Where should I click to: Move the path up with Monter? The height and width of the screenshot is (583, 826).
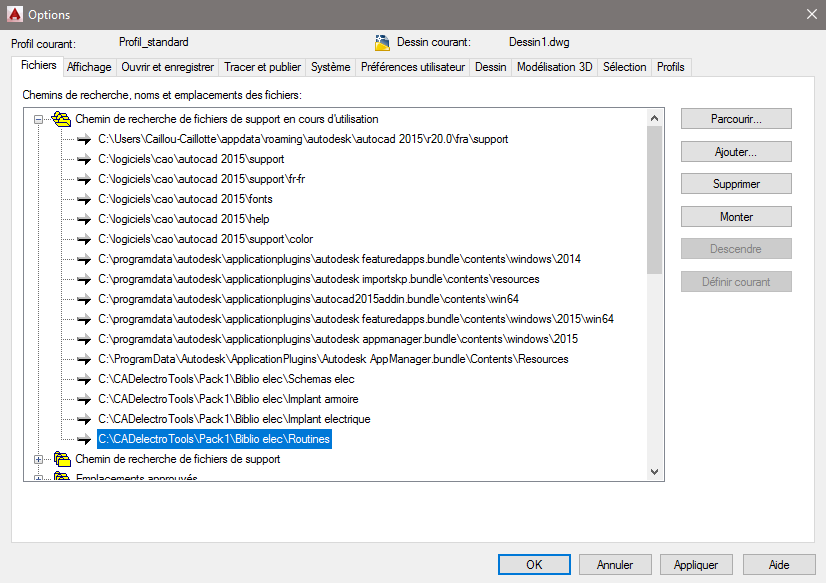click(x=736, y=216)
